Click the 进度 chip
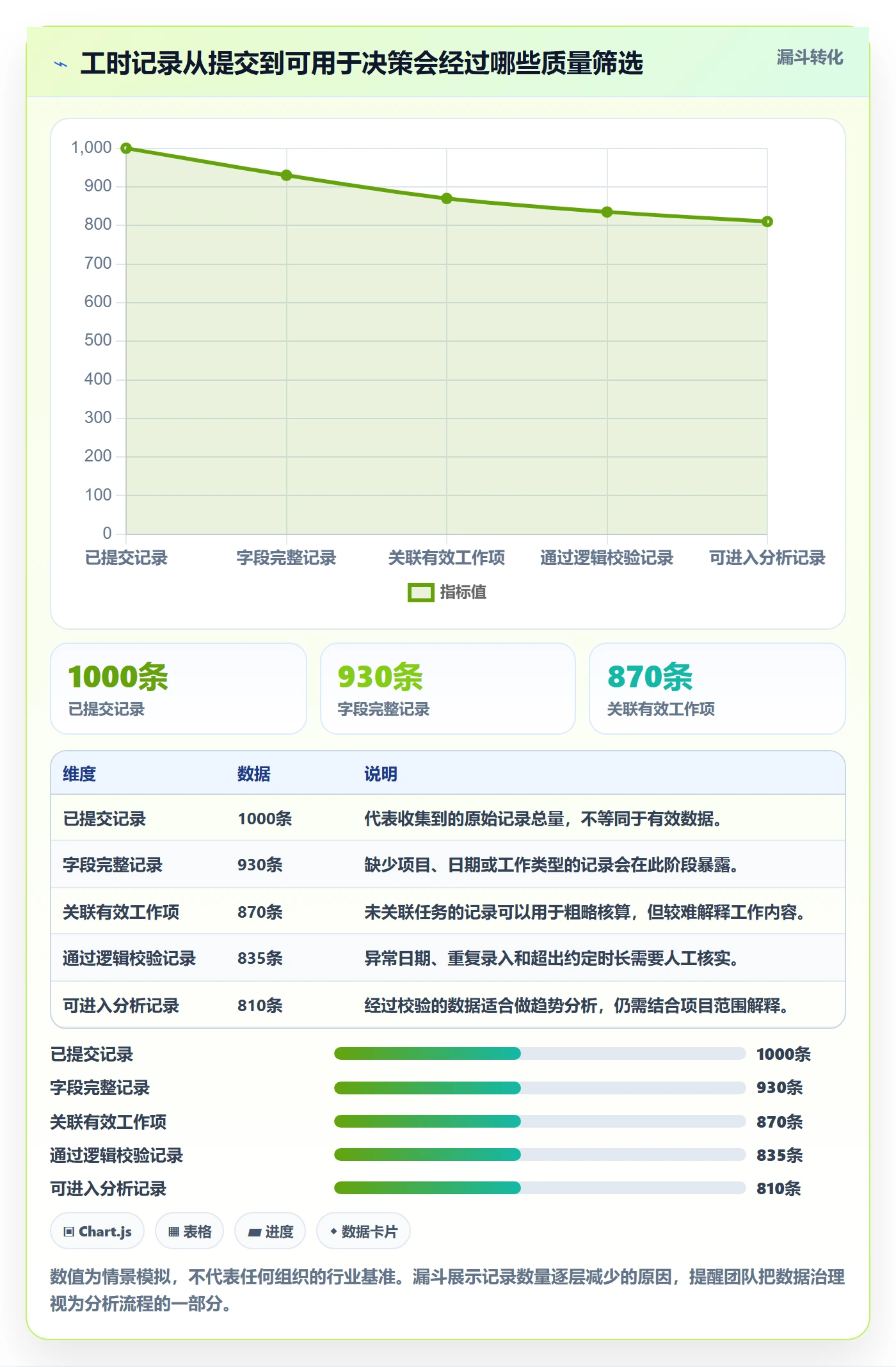The width and height of the screenshot is (896, 1367). pos(270,1231)
